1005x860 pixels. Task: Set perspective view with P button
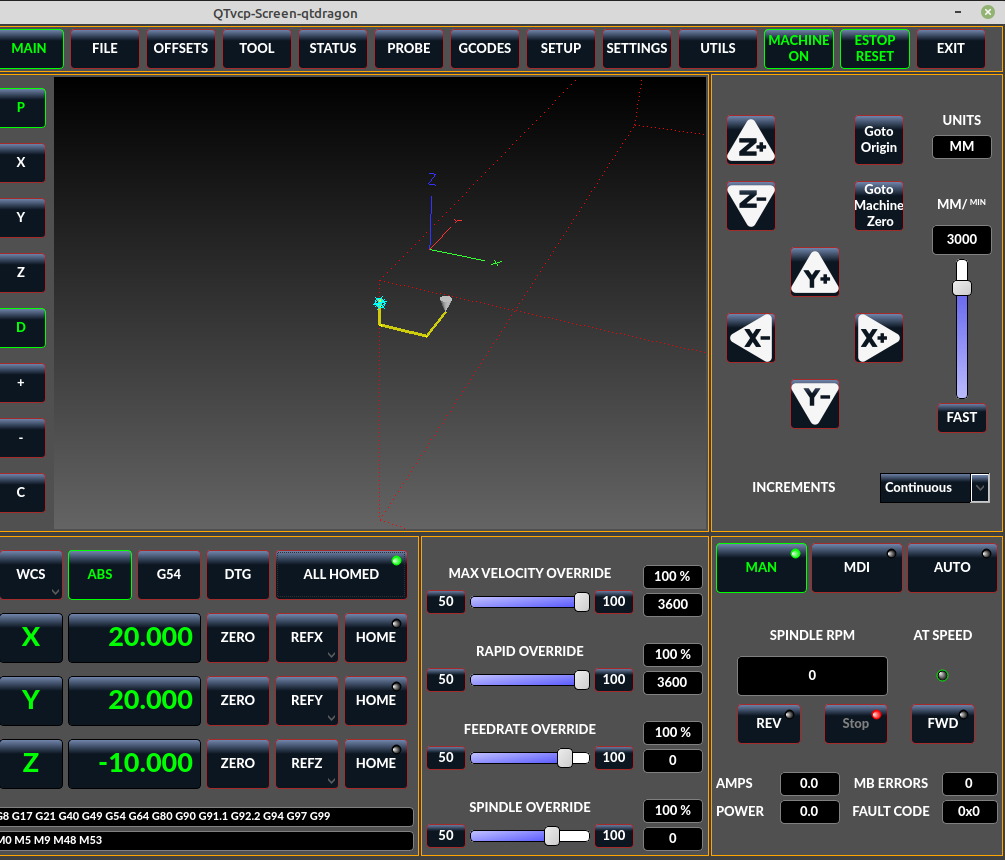(x=21, y=108)
